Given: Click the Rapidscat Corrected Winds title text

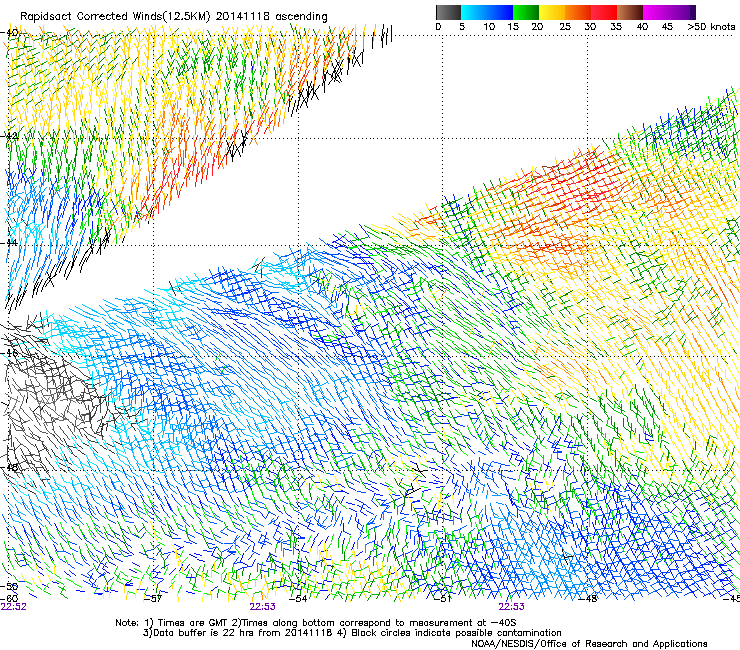Looking at the screenshot, I should click(174, 16).
